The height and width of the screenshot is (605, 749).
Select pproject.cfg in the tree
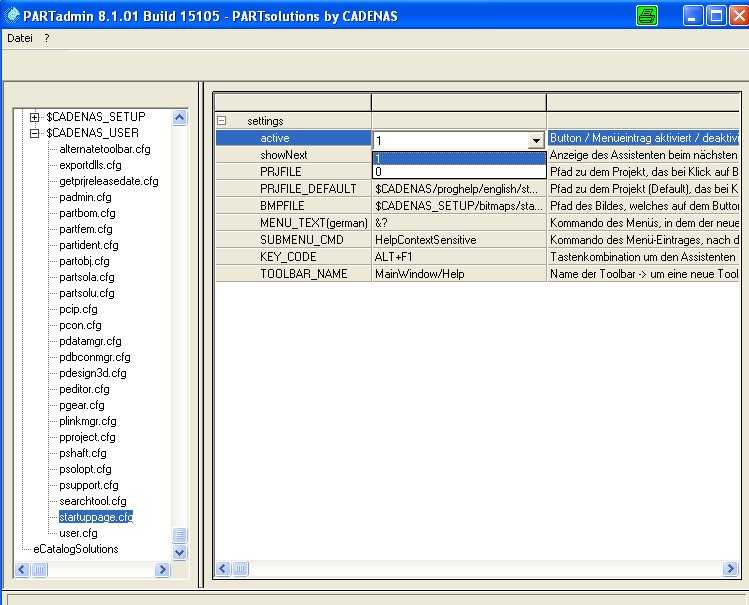[x=87, y=437]
